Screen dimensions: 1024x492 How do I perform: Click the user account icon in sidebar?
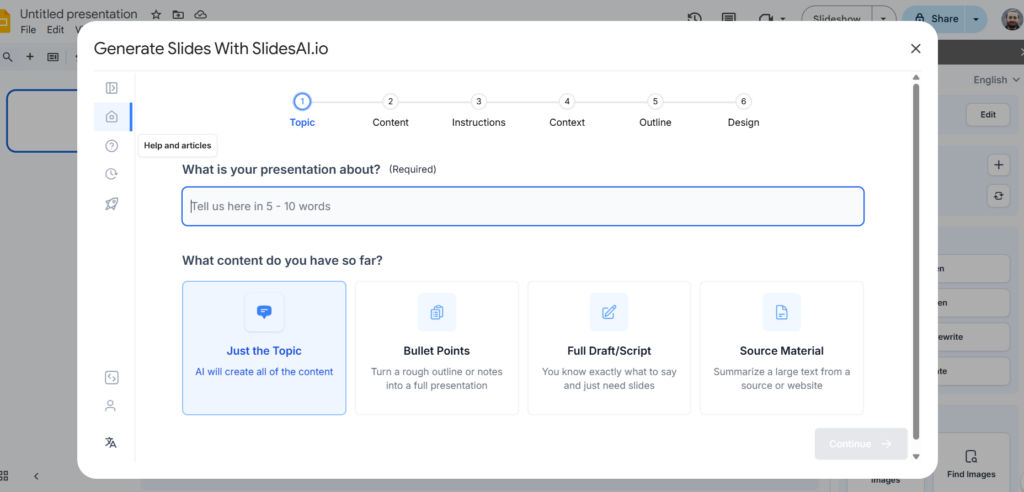coord(111,406)
